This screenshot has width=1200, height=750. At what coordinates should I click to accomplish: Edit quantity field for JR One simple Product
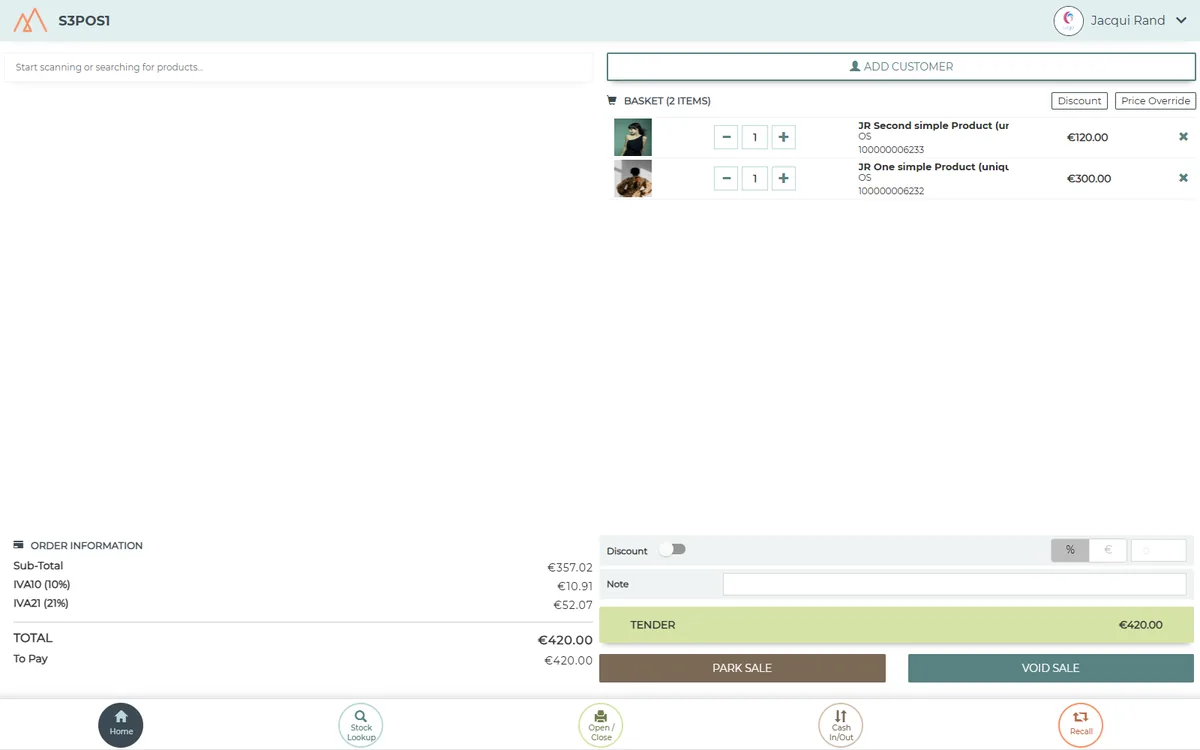755,179
